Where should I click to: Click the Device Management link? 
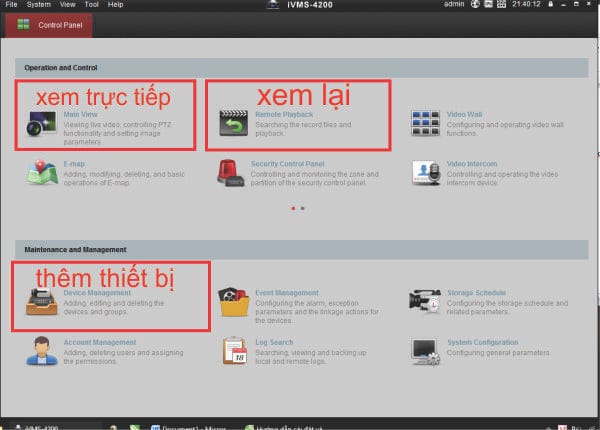[x=97, y=293]
